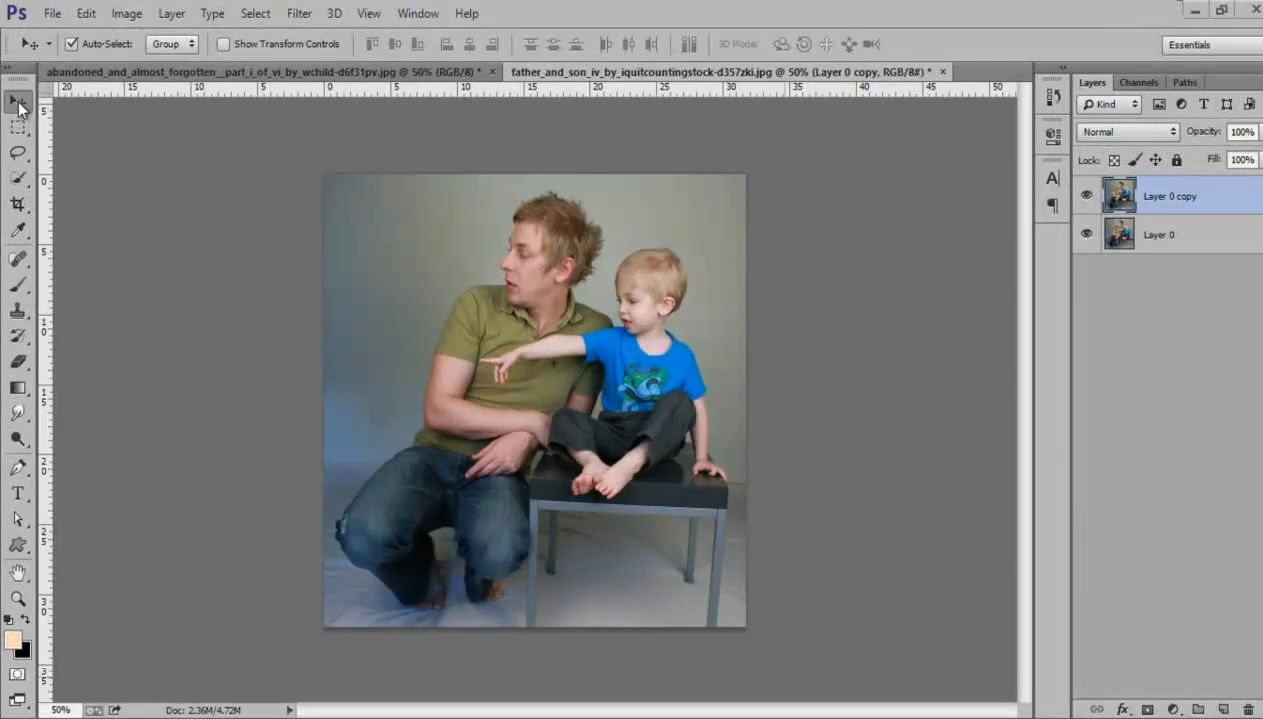This screenshot has height=719, width=1263.
Task: Toggle the type layer filter
Action: pos(1203,104)
